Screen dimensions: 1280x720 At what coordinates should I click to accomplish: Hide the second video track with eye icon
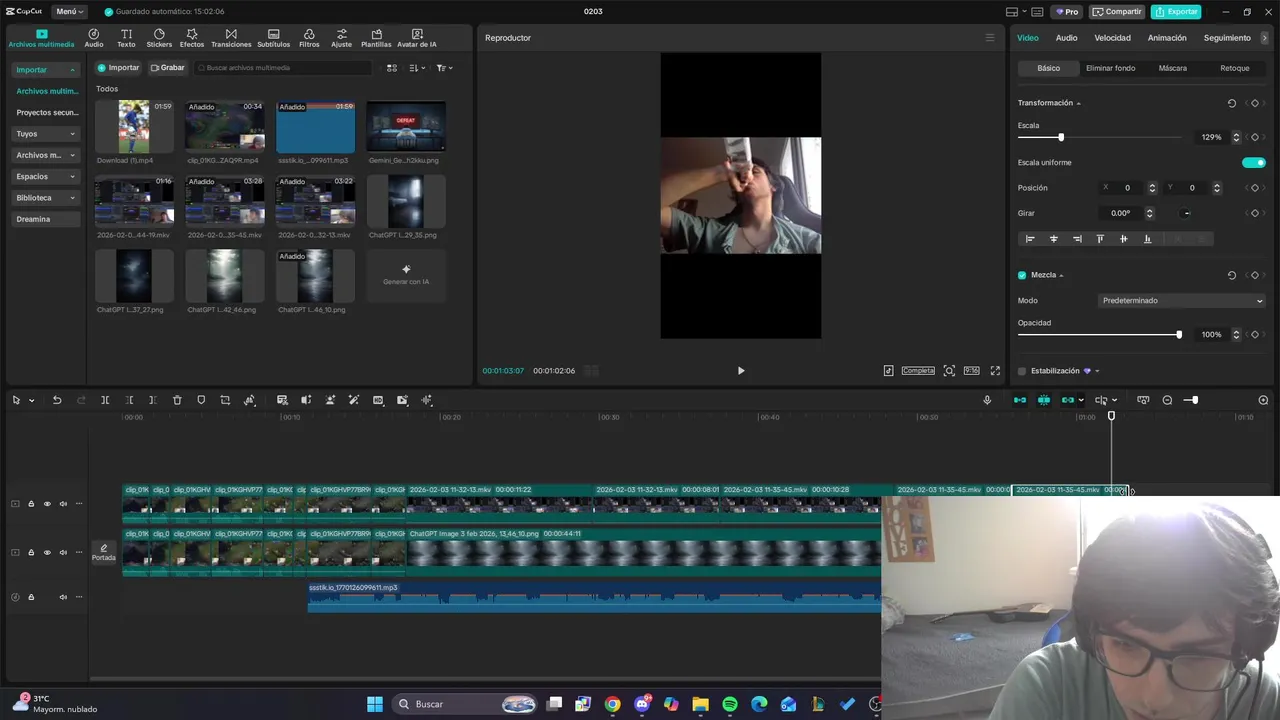click(x=47, y=552)
